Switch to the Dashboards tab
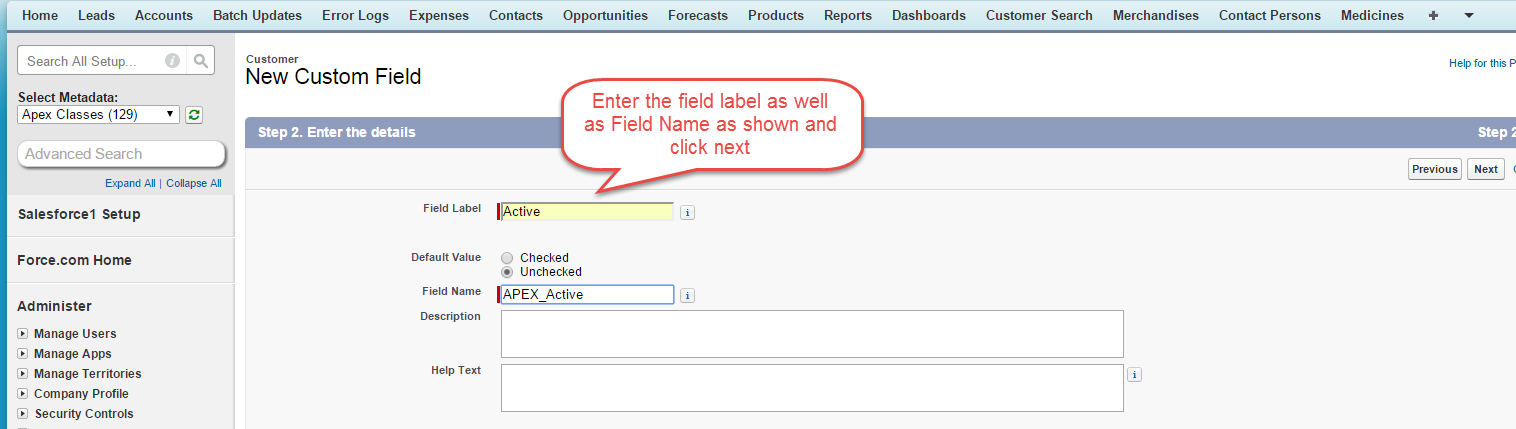The height and width of the screenshot is (429, 1516). click(928, 15)
